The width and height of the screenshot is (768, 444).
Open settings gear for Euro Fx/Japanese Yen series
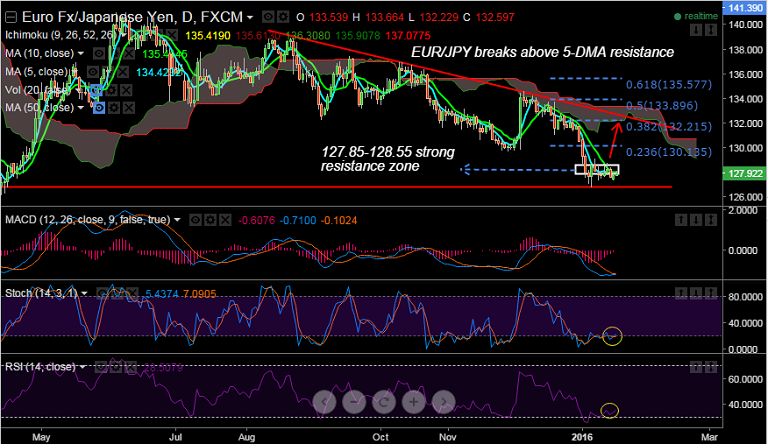click(283, 17)
